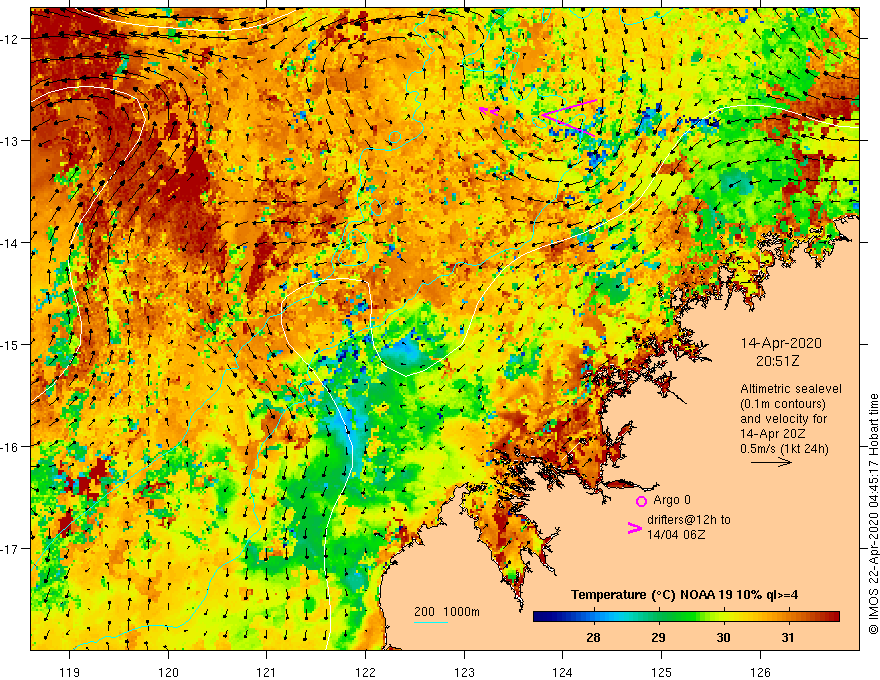Click the 'Altimetric sealevel' text
The image size is (880, 680).
point(791,388)
